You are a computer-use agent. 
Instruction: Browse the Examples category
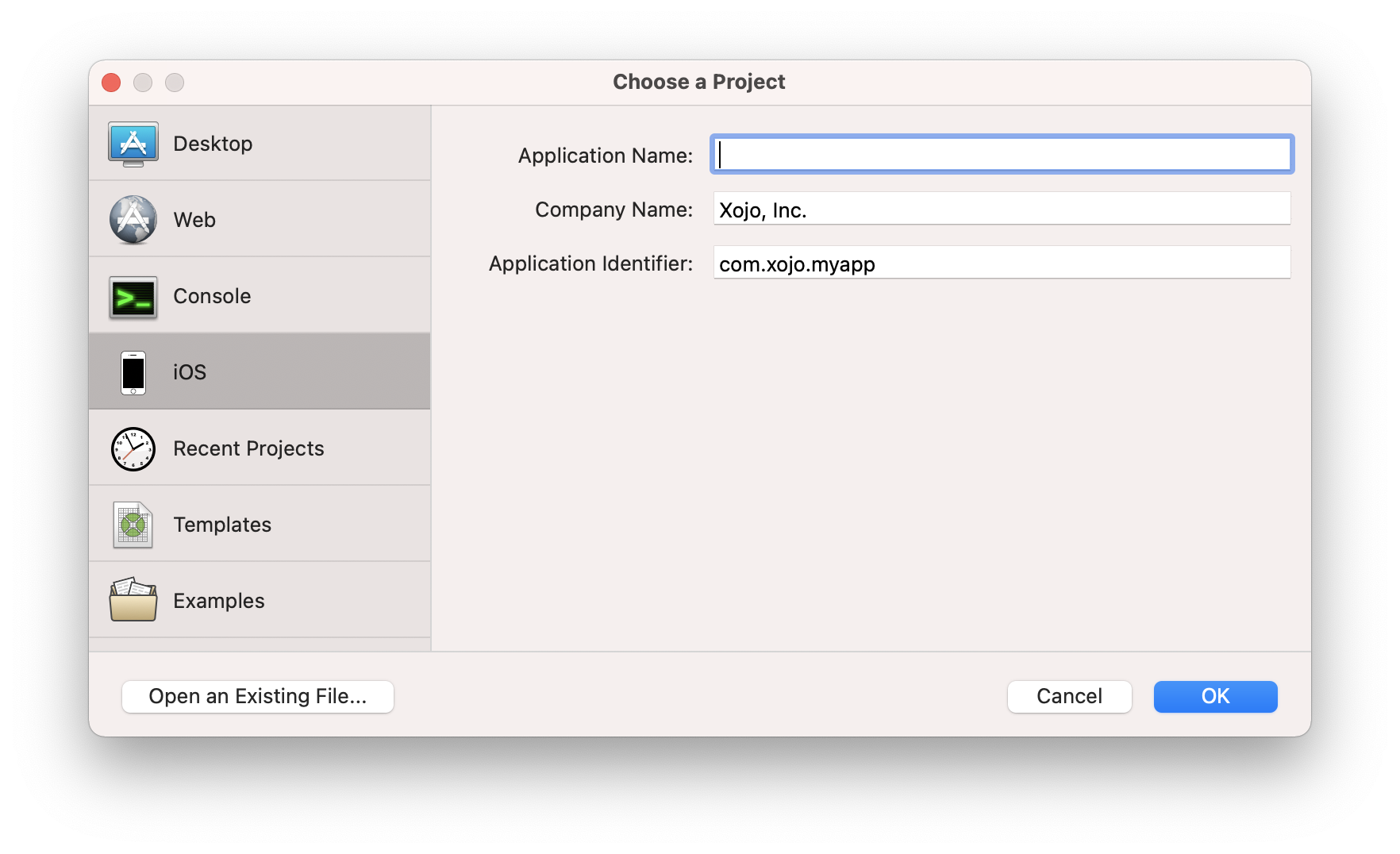click(219, 601)
